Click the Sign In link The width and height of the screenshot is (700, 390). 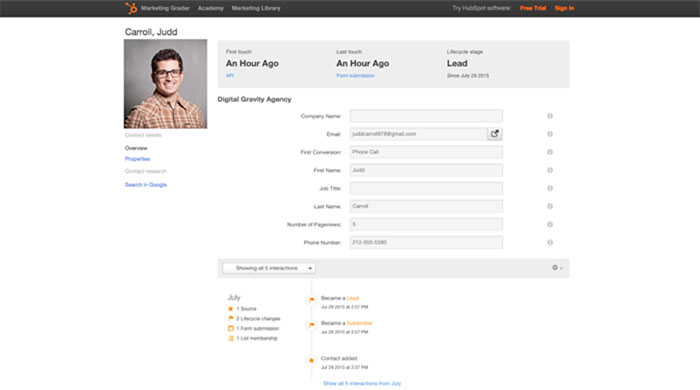[x=564, y=8]
